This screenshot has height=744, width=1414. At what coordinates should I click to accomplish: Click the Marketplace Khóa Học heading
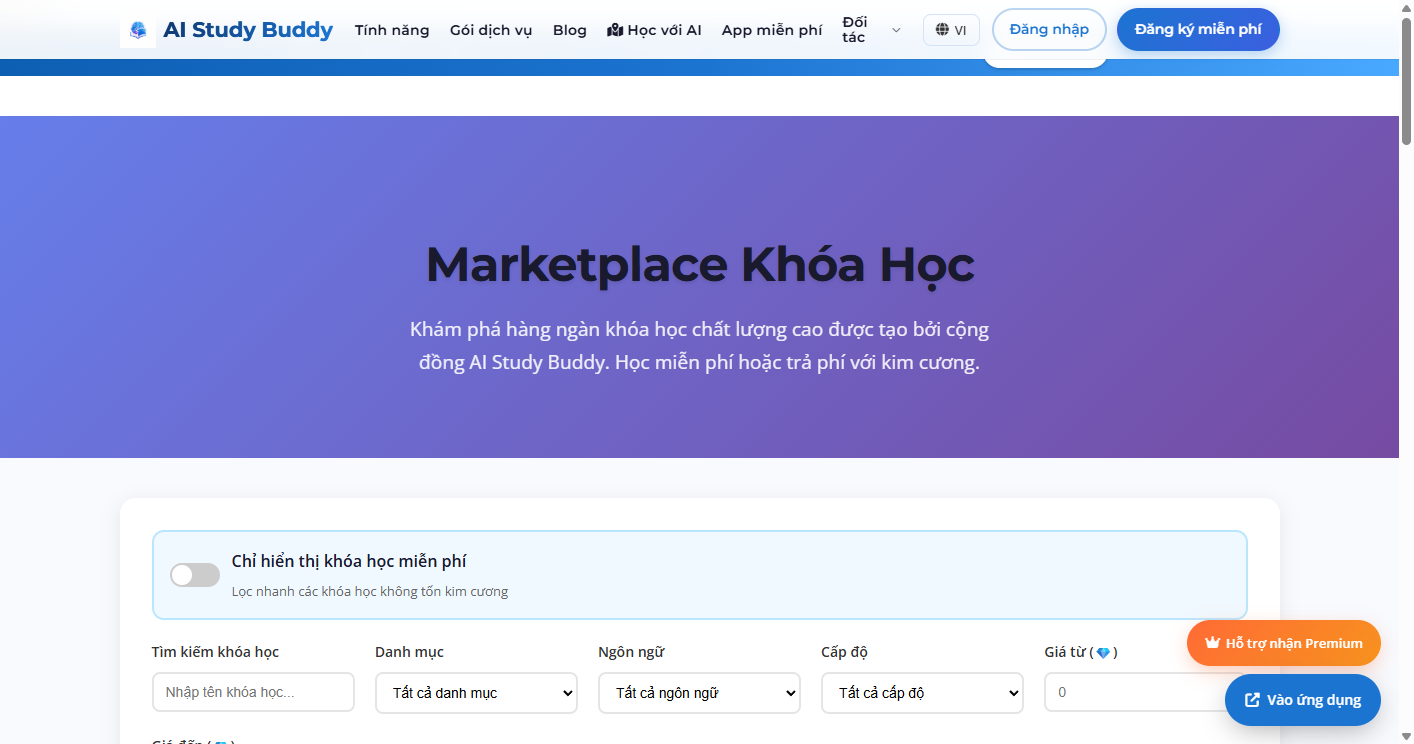tap(700, 265)
